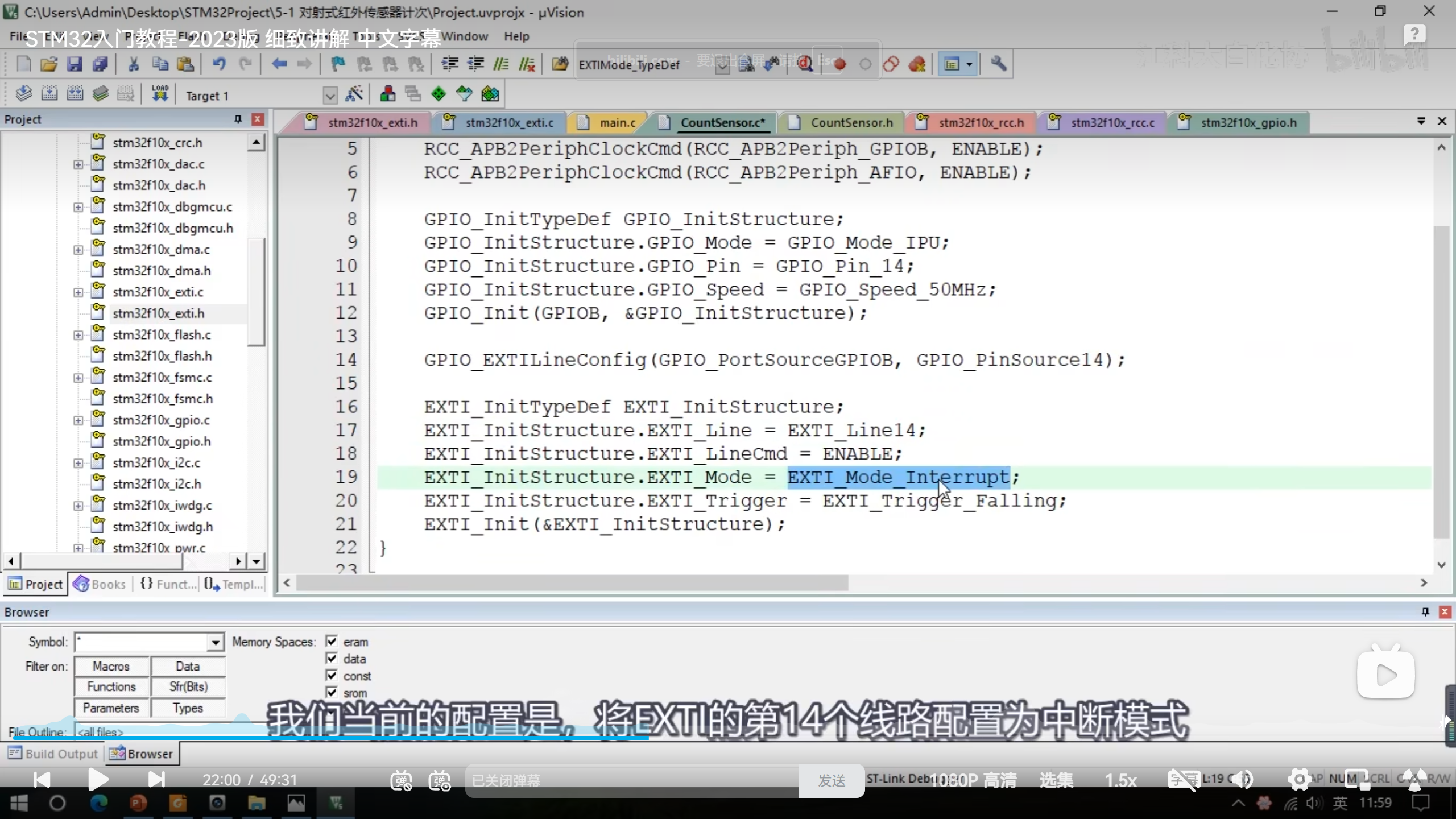The image size is (1456, 819).
Task: Switch to the main.c editor tab
Action: pos(617,123)
